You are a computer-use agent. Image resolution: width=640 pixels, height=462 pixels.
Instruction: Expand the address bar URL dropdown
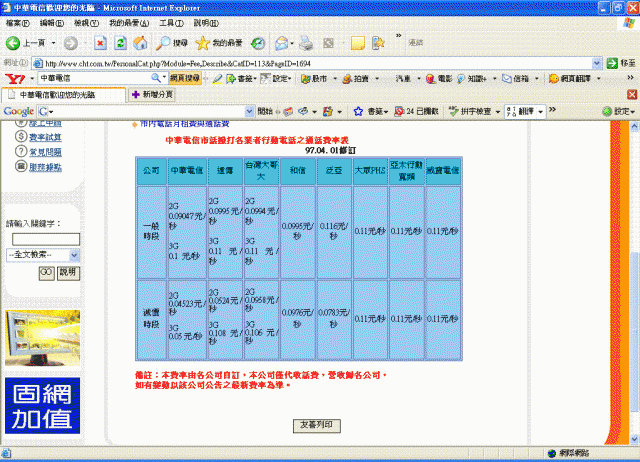click(596, 63)
